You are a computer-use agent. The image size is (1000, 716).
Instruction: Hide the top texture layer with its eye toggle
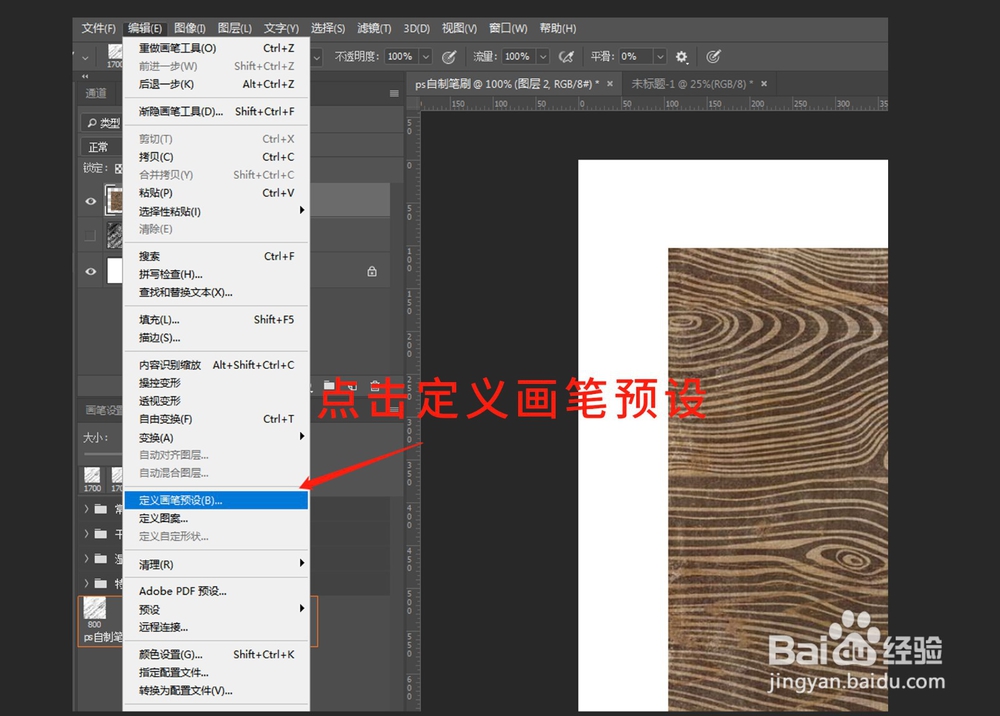[x=90, y=199]
